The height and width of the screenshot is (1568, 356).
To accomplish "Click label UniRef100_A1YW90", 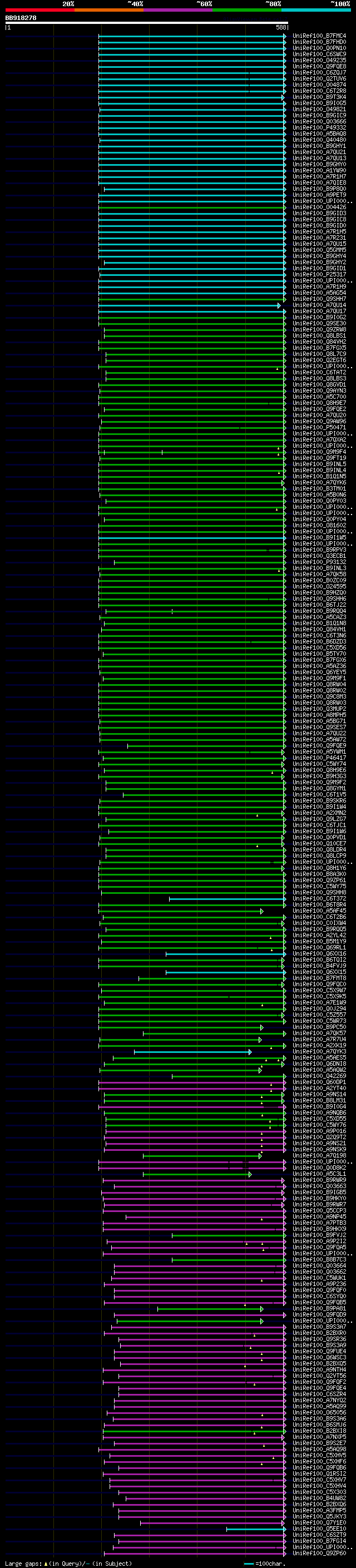I will (x=319, y=170).
